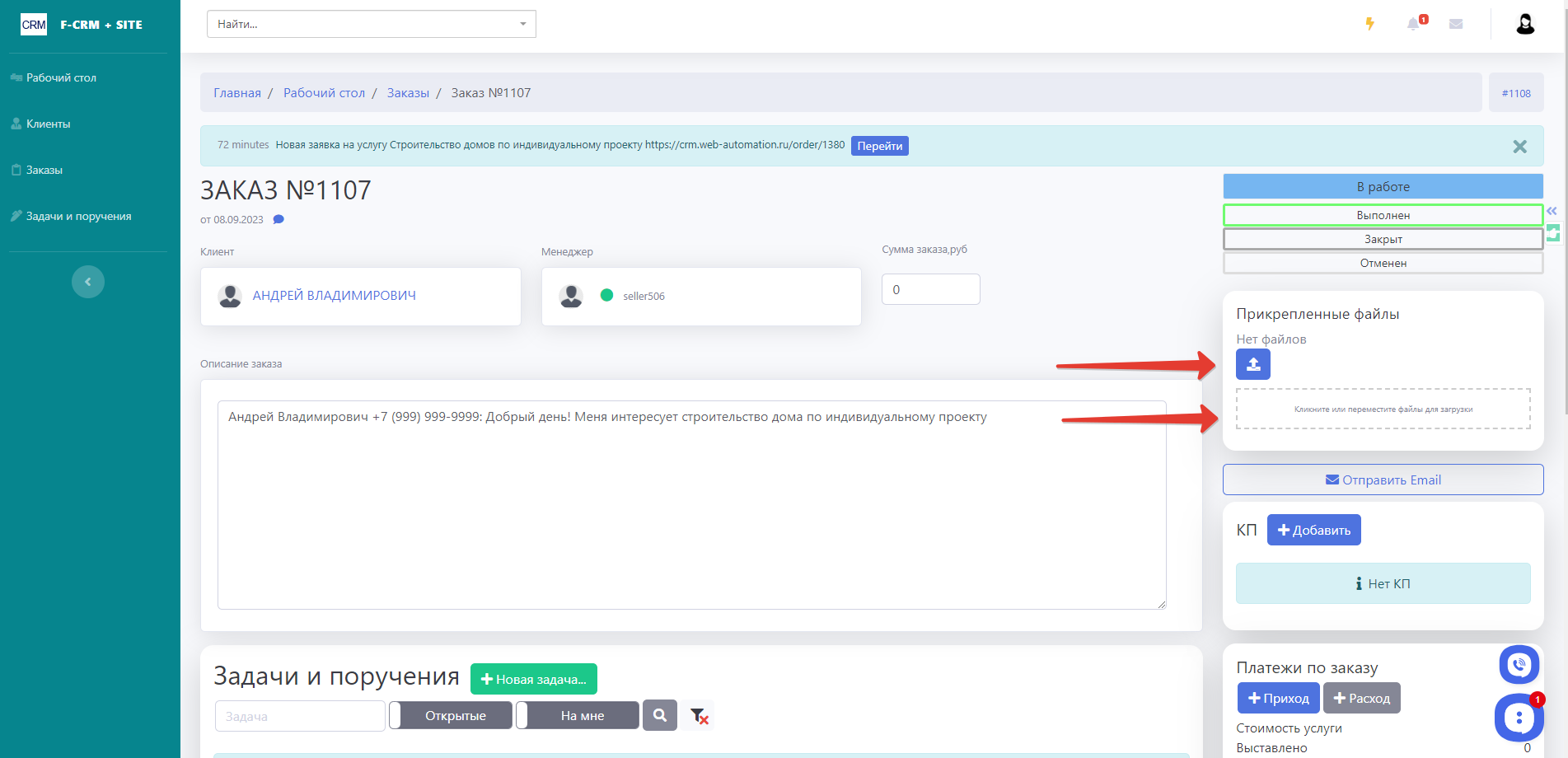Image resolution: width=1568 pixels, height=758 pixels.
Task: Click the "Отправить Email" button
Action: click(x=1383, y=480)
